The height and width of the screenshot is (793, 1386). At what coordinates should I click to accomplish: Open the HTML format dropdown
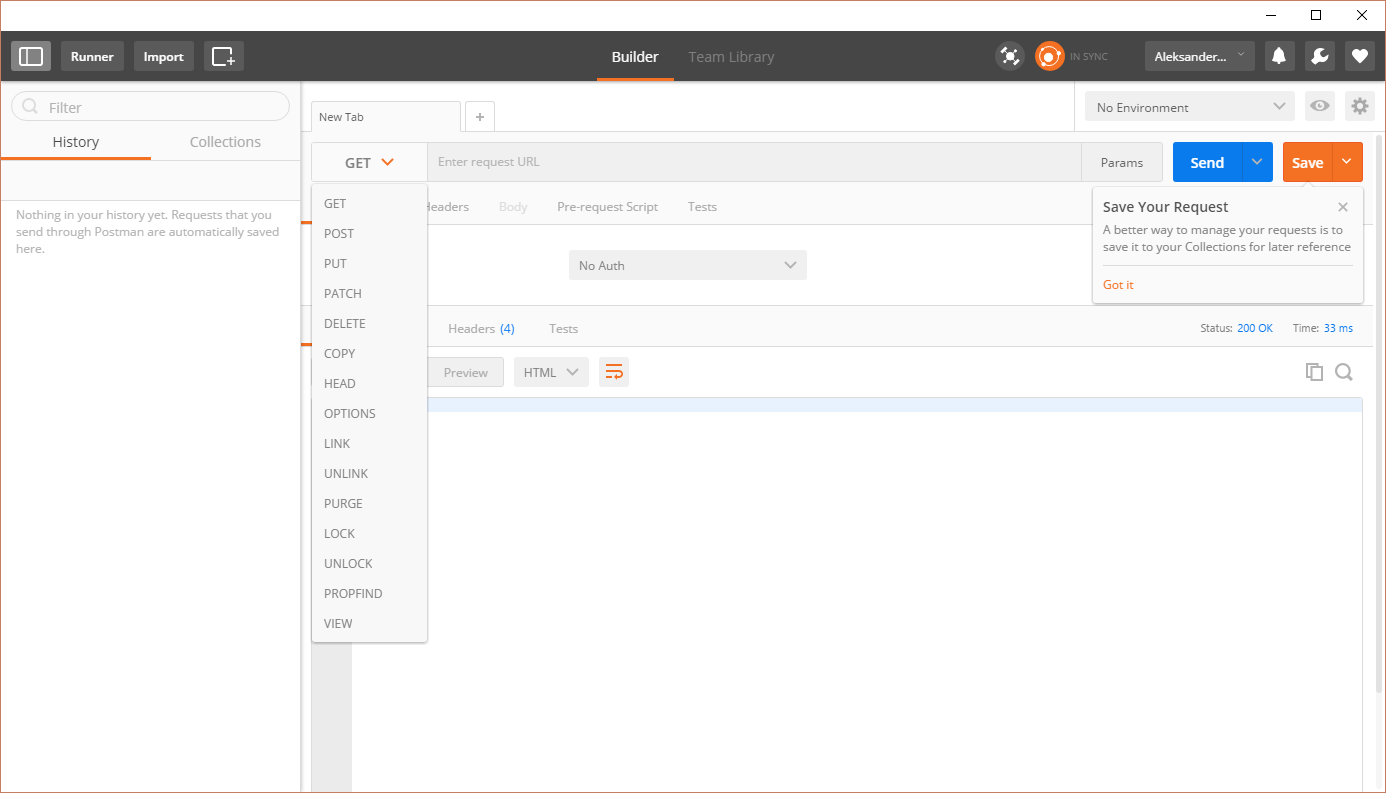pos(550,372)
